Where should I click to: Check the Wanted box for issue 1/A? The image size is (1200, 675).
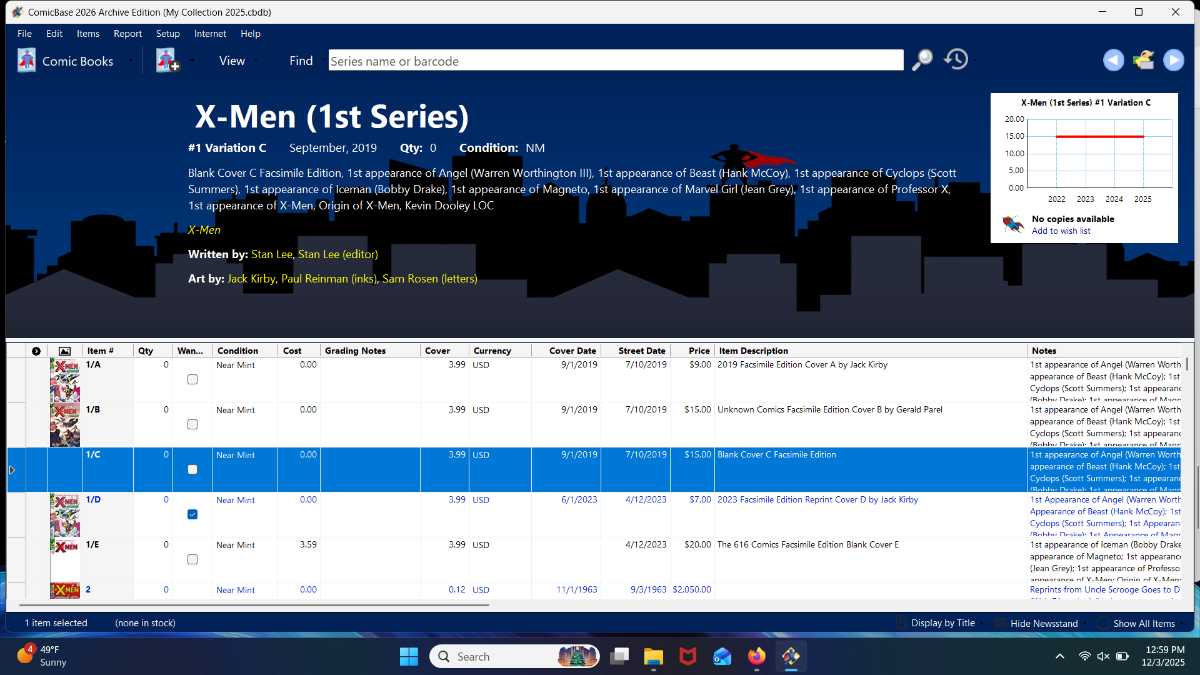[x=192, y=380]
